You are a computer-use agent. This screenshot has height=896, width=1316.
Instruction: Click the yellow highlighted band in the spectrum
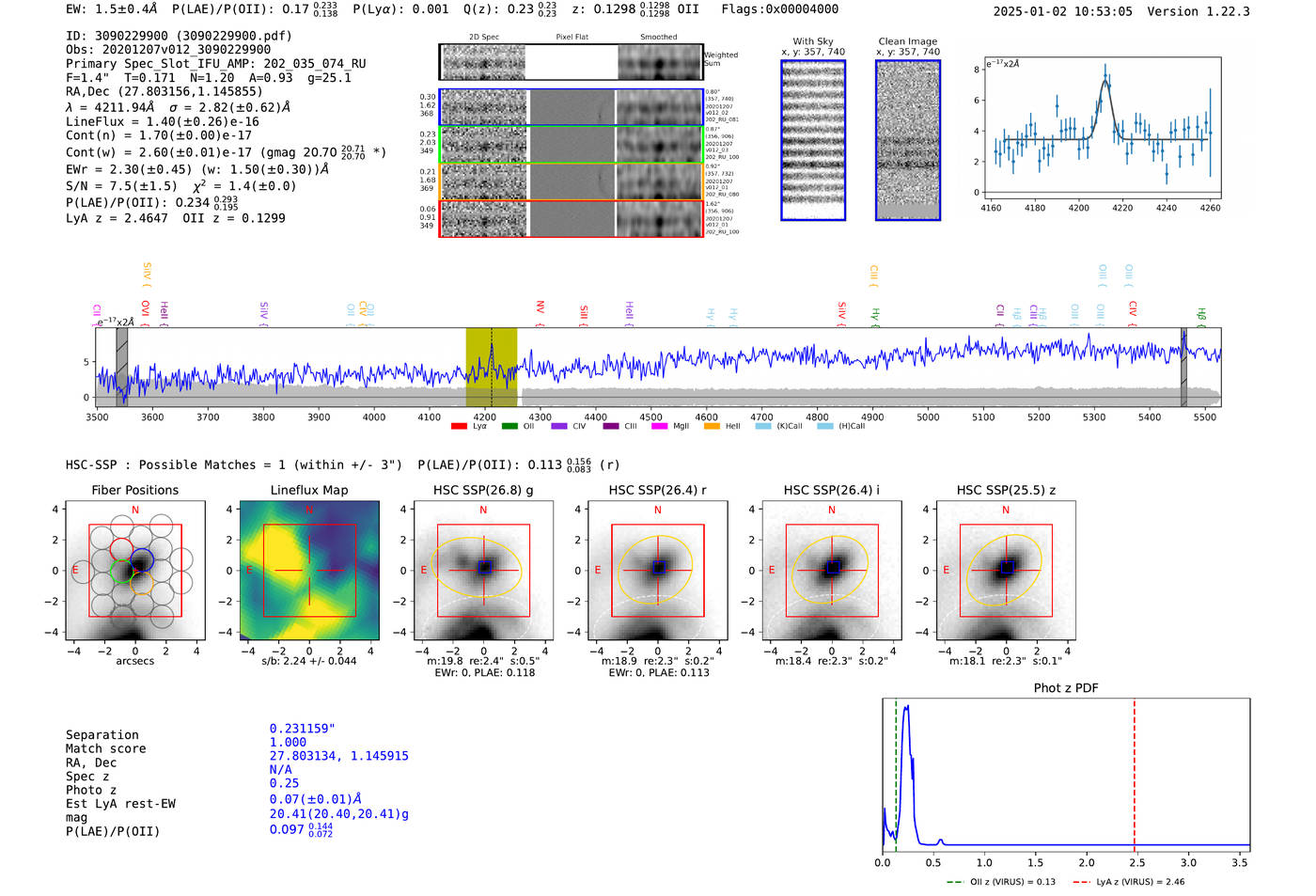(492, 367)
